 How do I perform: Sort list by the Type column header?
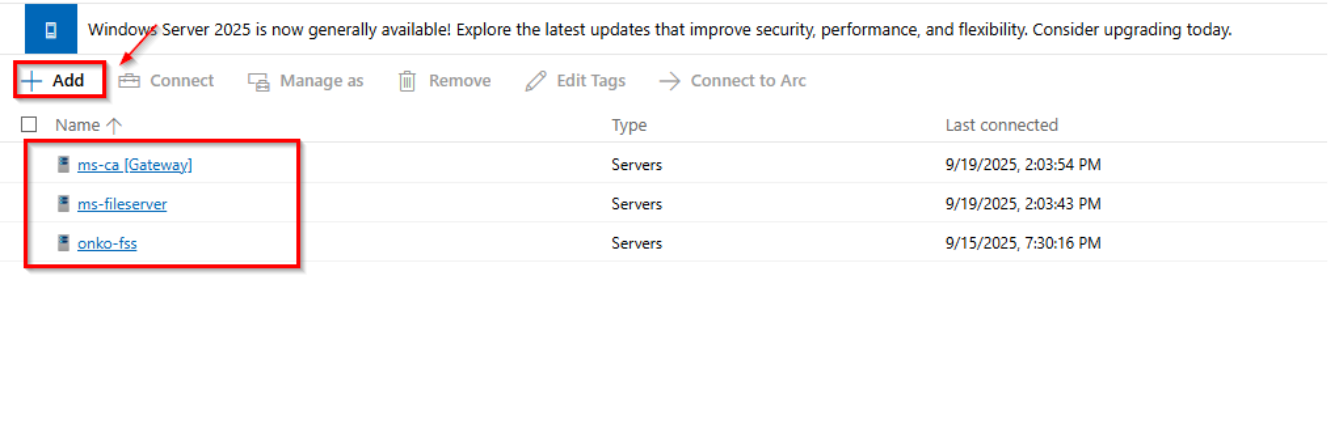(629, 125)
